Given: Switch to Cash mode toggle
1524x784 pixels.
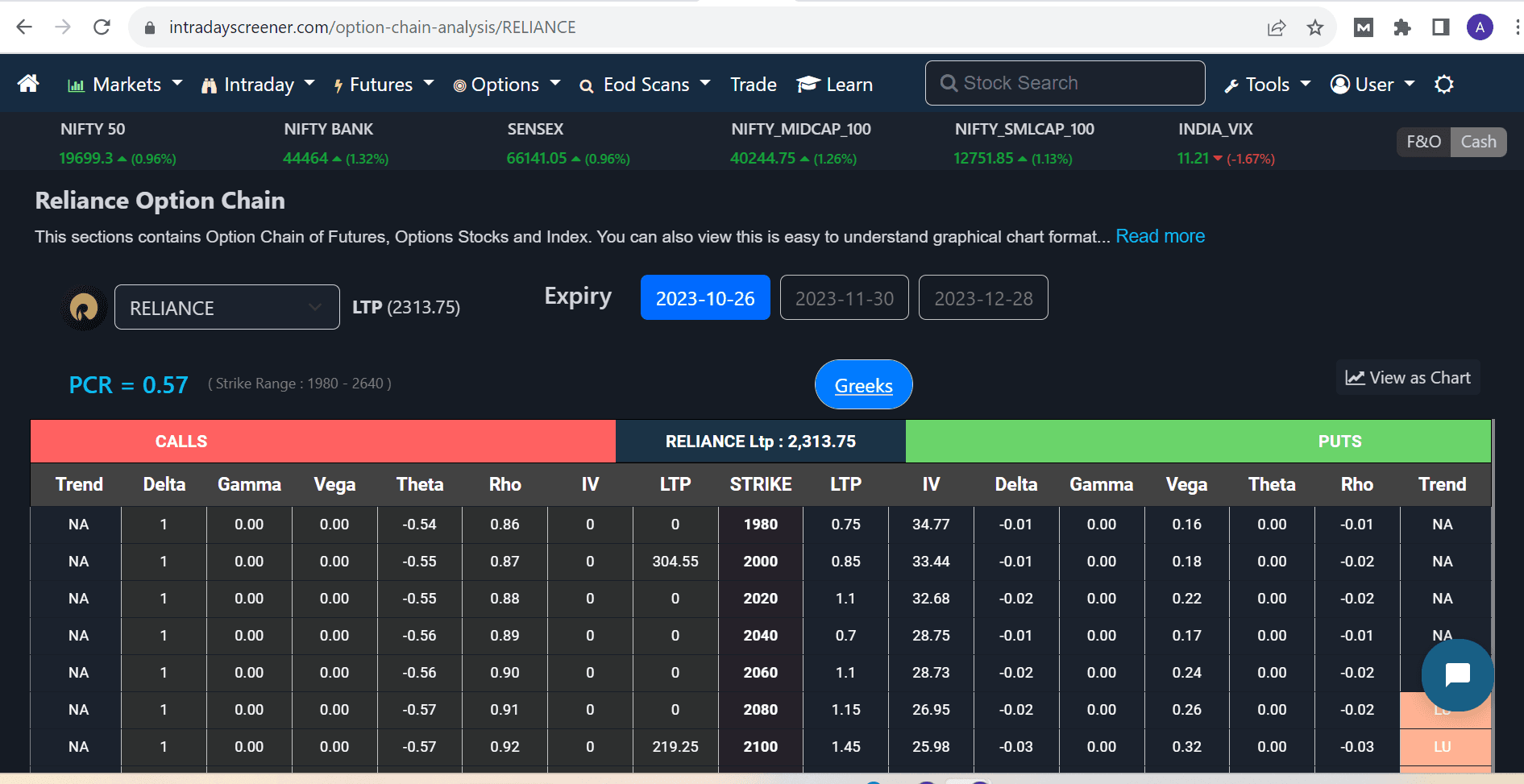Looking at the screenshot, I should (1478, 142).
